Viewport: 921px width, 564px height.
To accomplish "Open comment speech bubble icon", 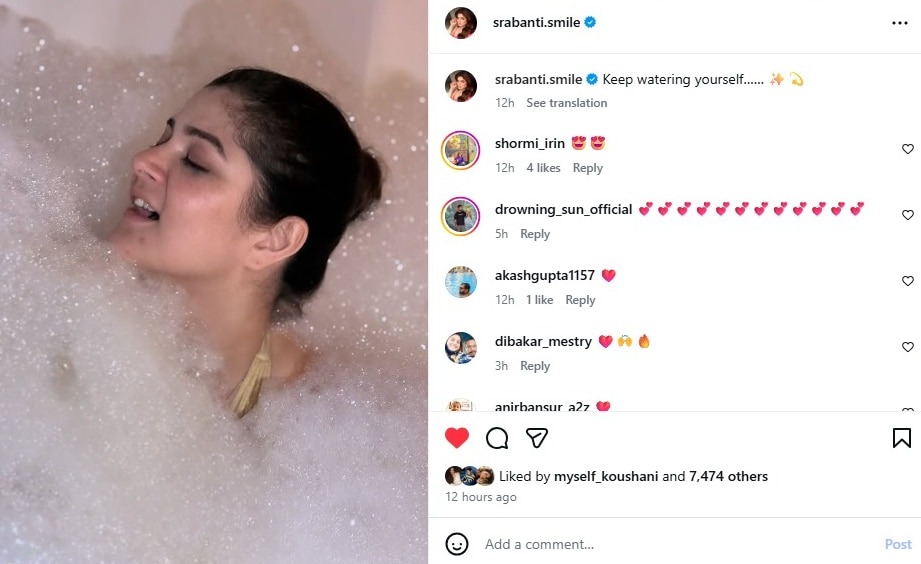I will pyautogui.click(x=497, y=438).
